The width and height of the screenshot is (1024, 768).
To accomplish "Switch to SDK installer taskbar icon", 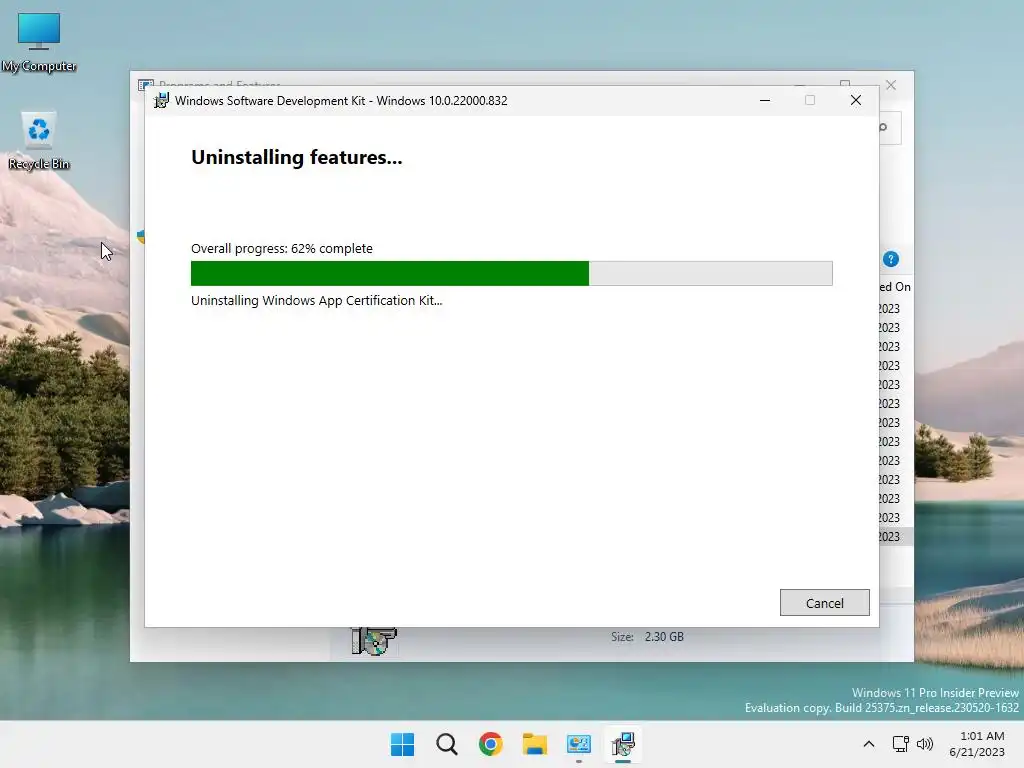I will click(x=623, y=744).
